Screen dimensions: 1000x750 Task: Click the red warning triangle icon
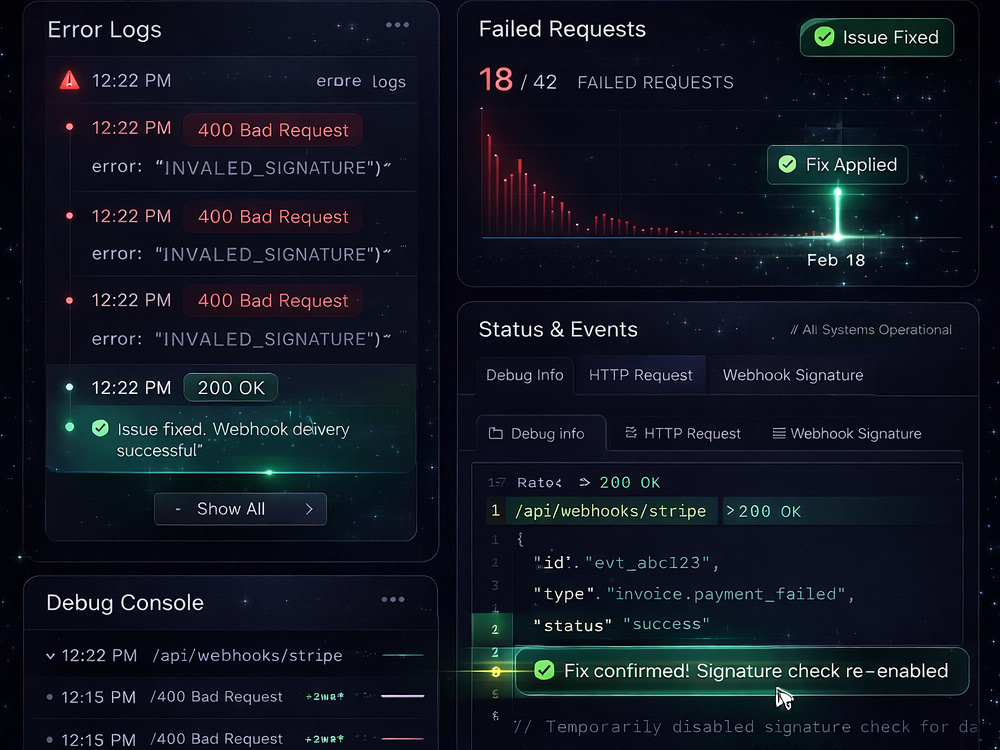70,81
